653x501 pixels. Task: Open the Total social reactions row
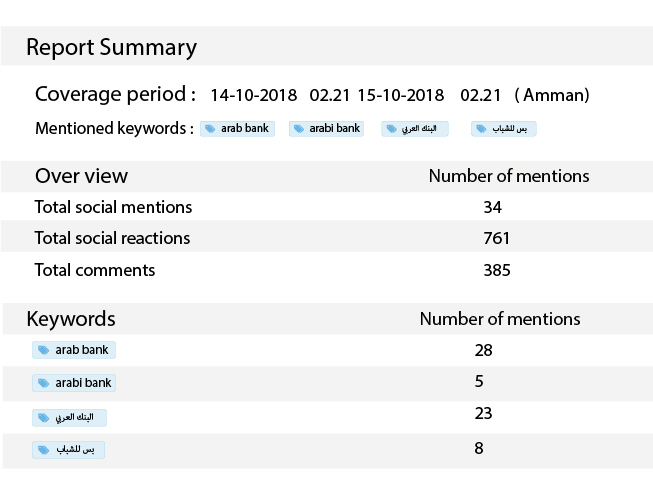pyautogui.click(x=112, y=238)
